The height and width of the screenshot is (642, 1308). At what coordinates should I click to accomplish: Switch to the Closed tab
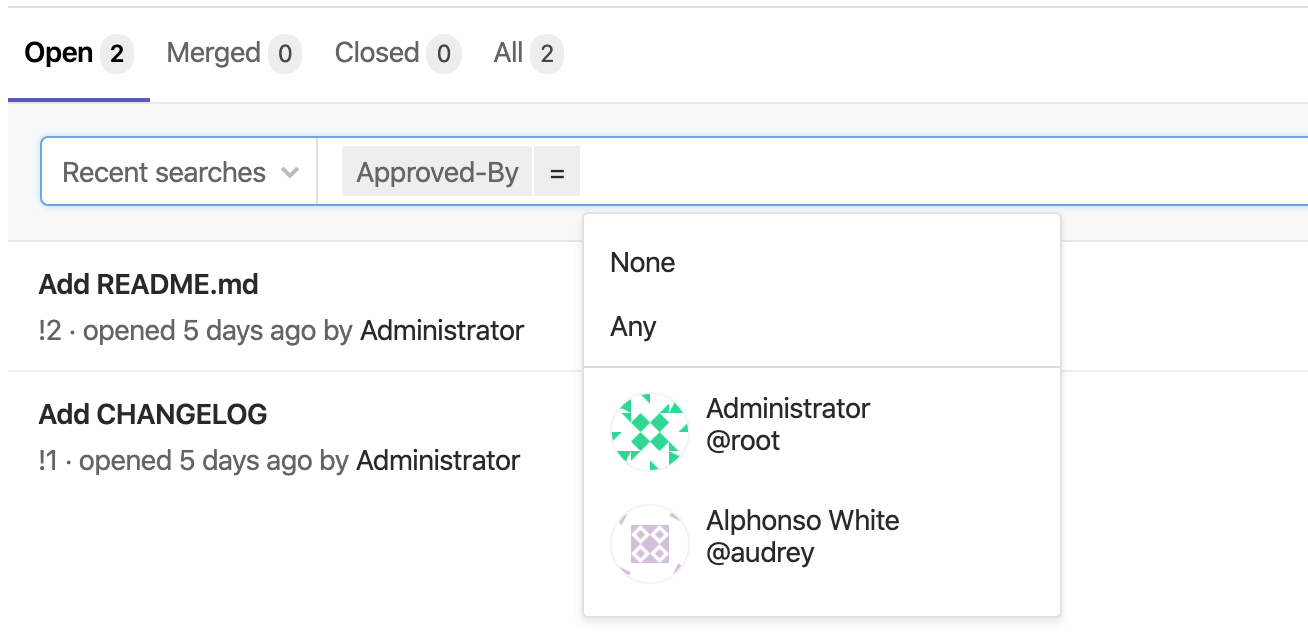point(377,53)
